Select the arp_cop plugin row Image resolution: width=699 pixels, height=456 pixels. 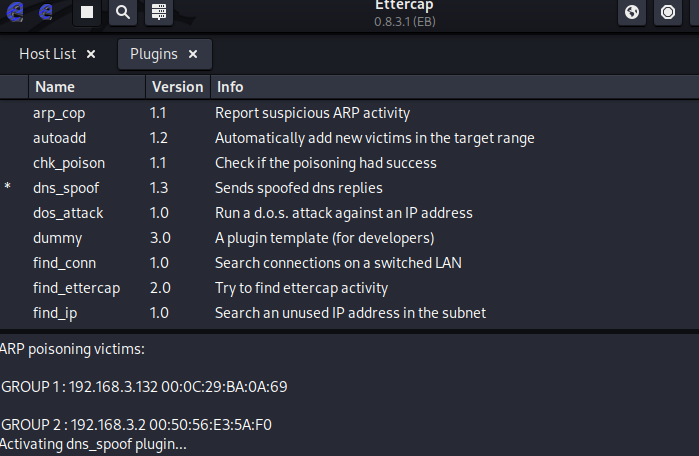tap(59, 113)
